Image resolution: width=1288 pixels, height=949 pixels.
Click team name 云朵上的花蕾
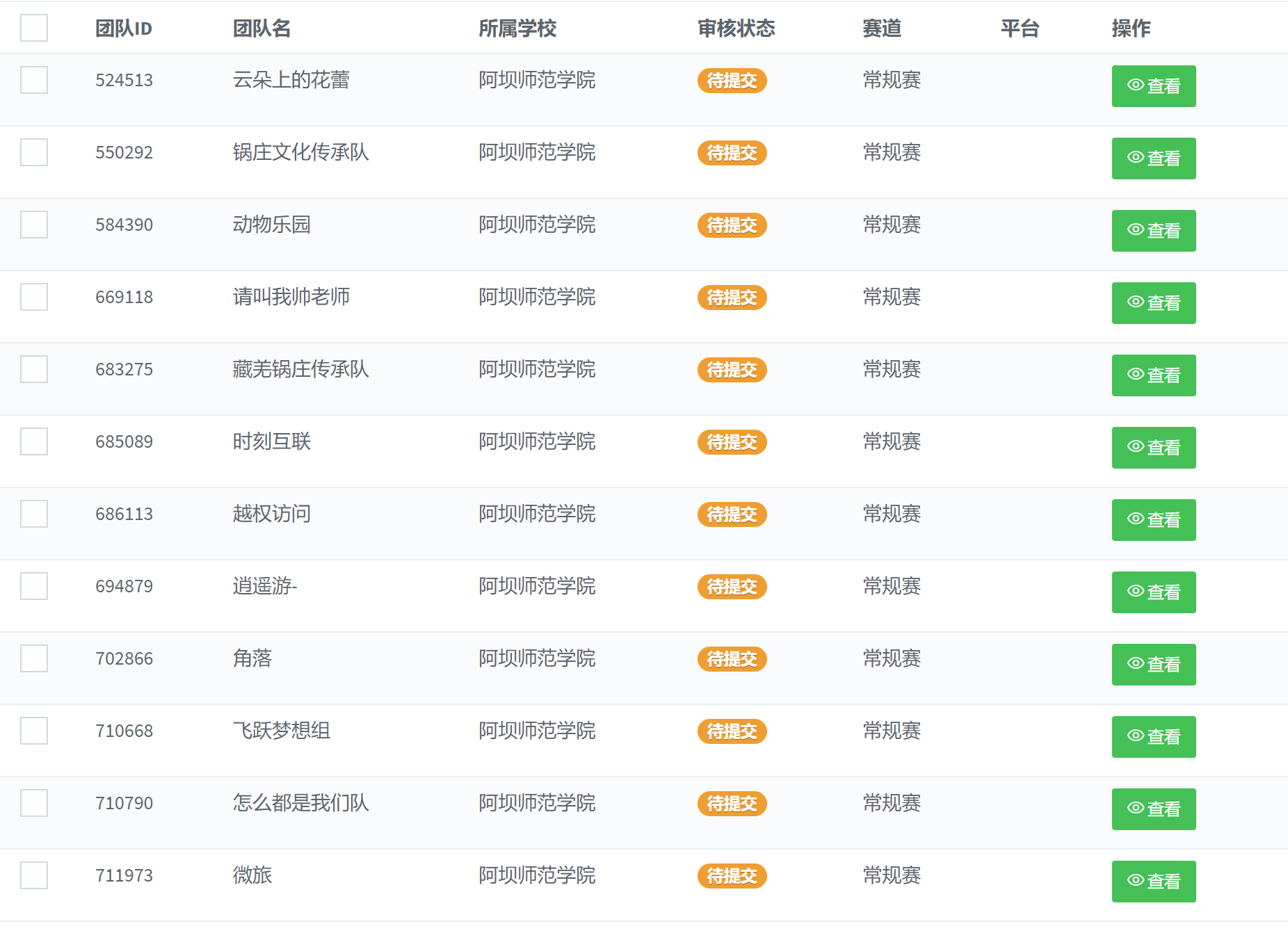[x=291, y=80]
